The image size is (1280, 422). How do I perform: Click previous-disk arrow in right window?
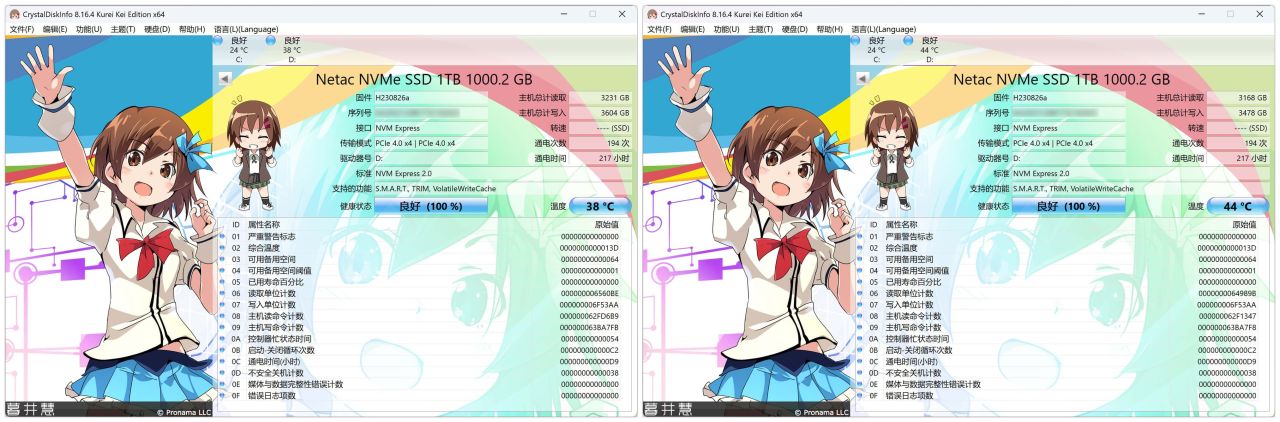coord(862,78)
